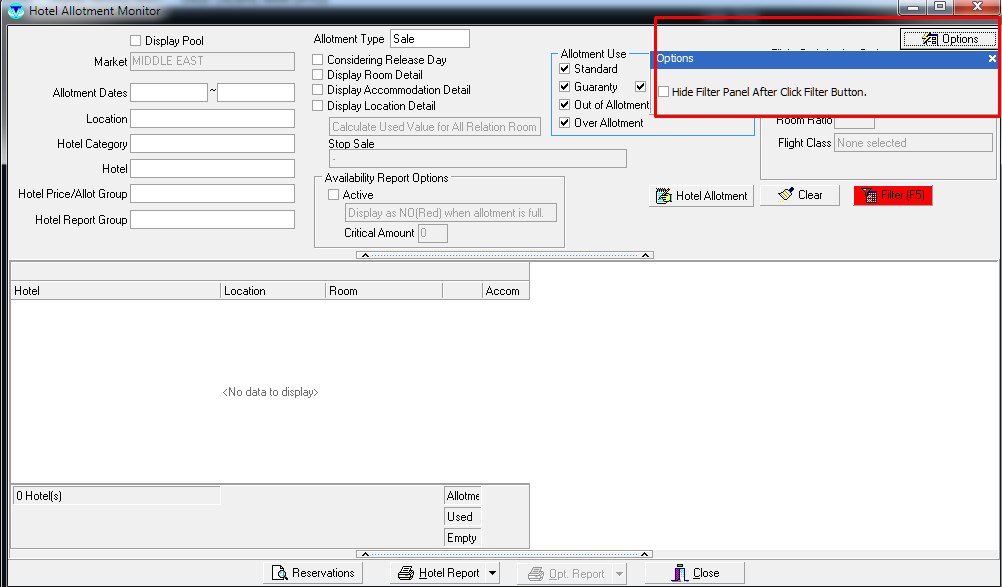Click the Reservations magnifier icon
This screenshot has height=587, width=1002.
point(278,573)
